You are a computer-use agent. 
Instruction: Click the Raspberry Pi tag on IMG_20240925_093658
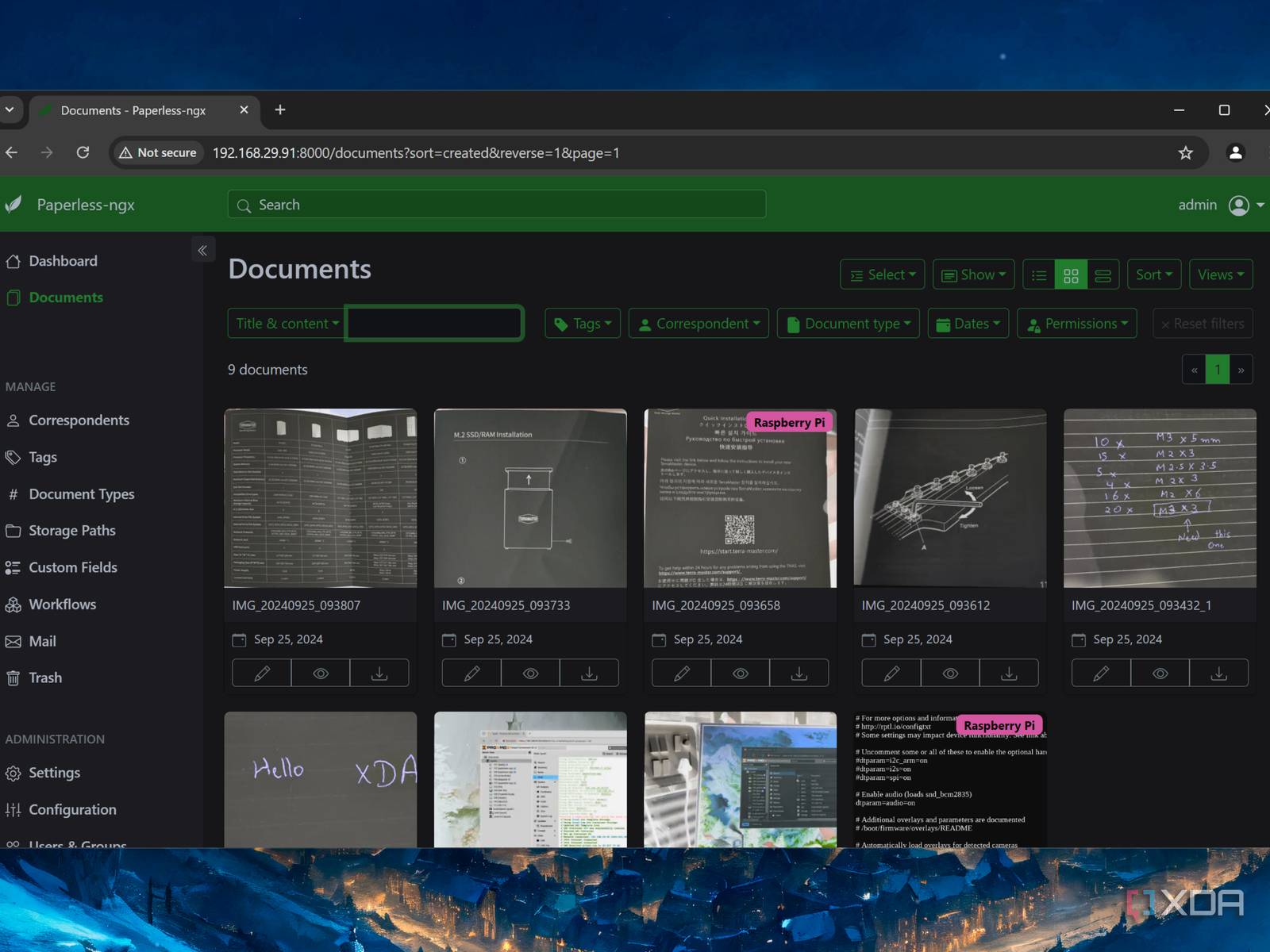788,423
